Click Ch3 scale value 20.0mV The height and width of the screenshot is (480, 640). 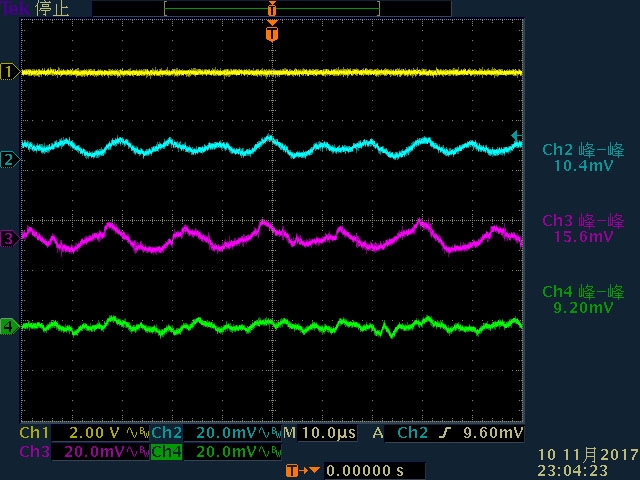click(x=94, y=452)
